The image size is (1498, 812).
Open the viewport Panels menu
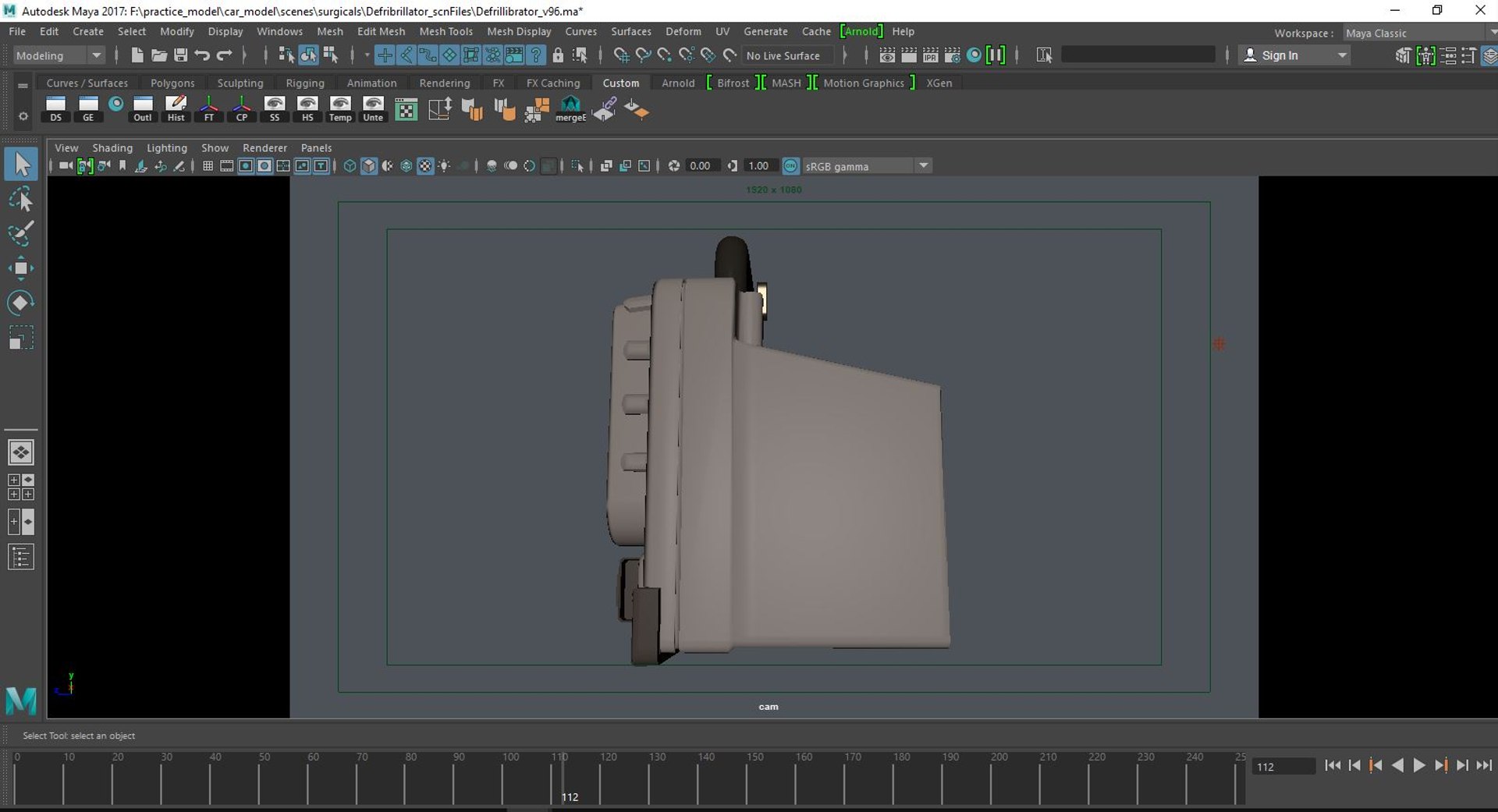tap(316, 147)
